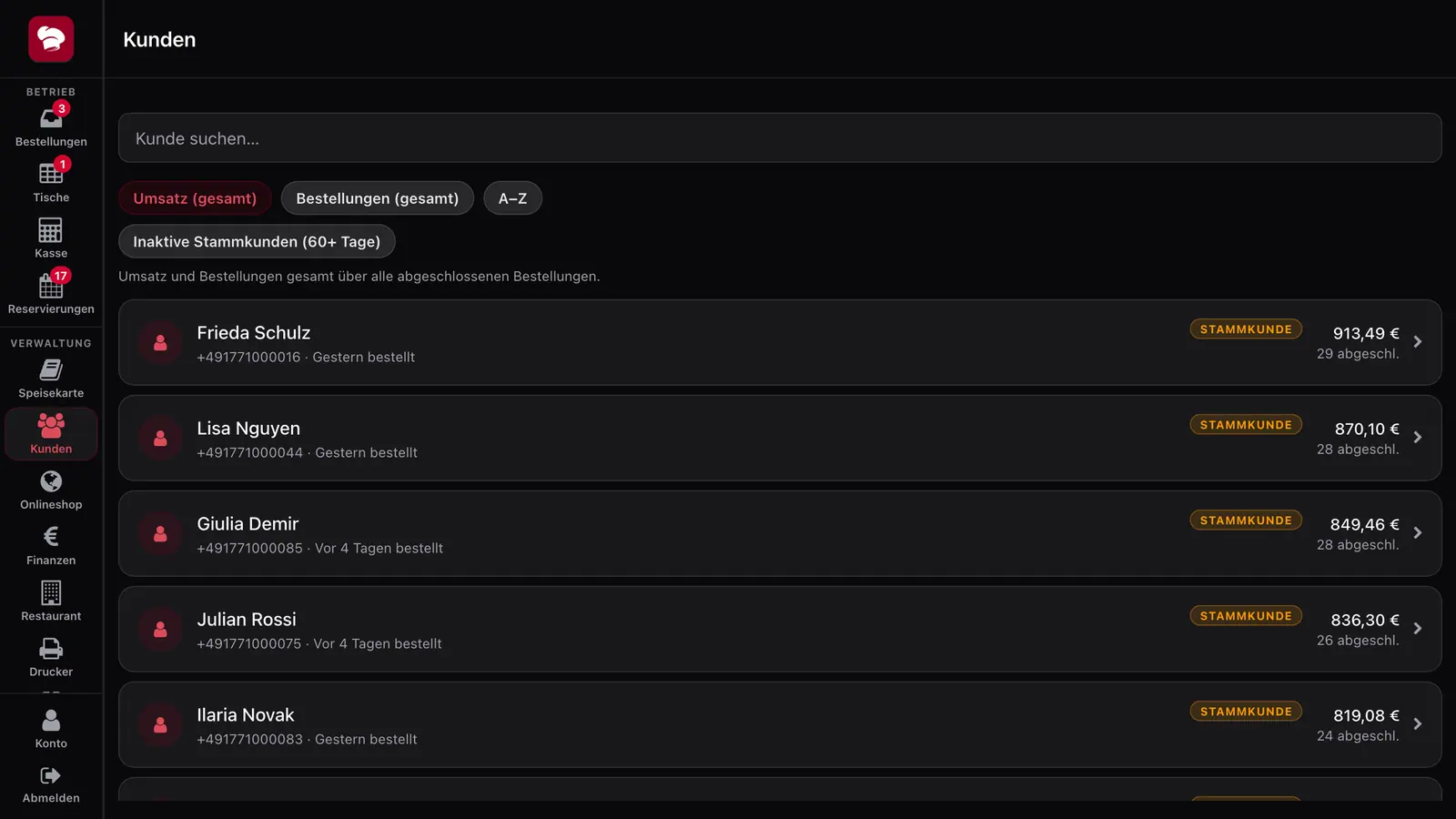Expand Giulia Demir row chevron

1418,533
